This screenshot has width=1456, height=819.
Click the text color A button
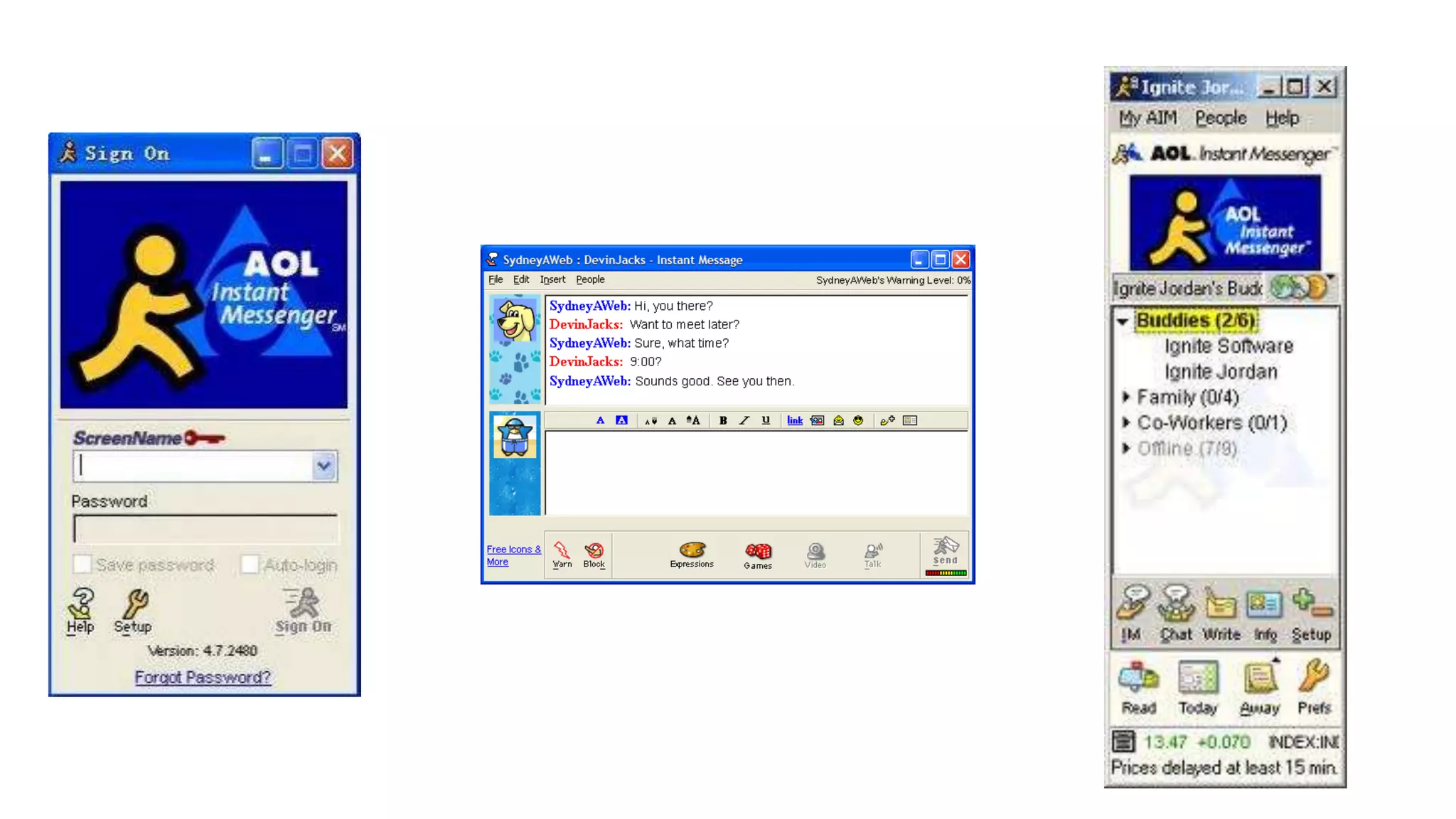[x=600, y=420]
